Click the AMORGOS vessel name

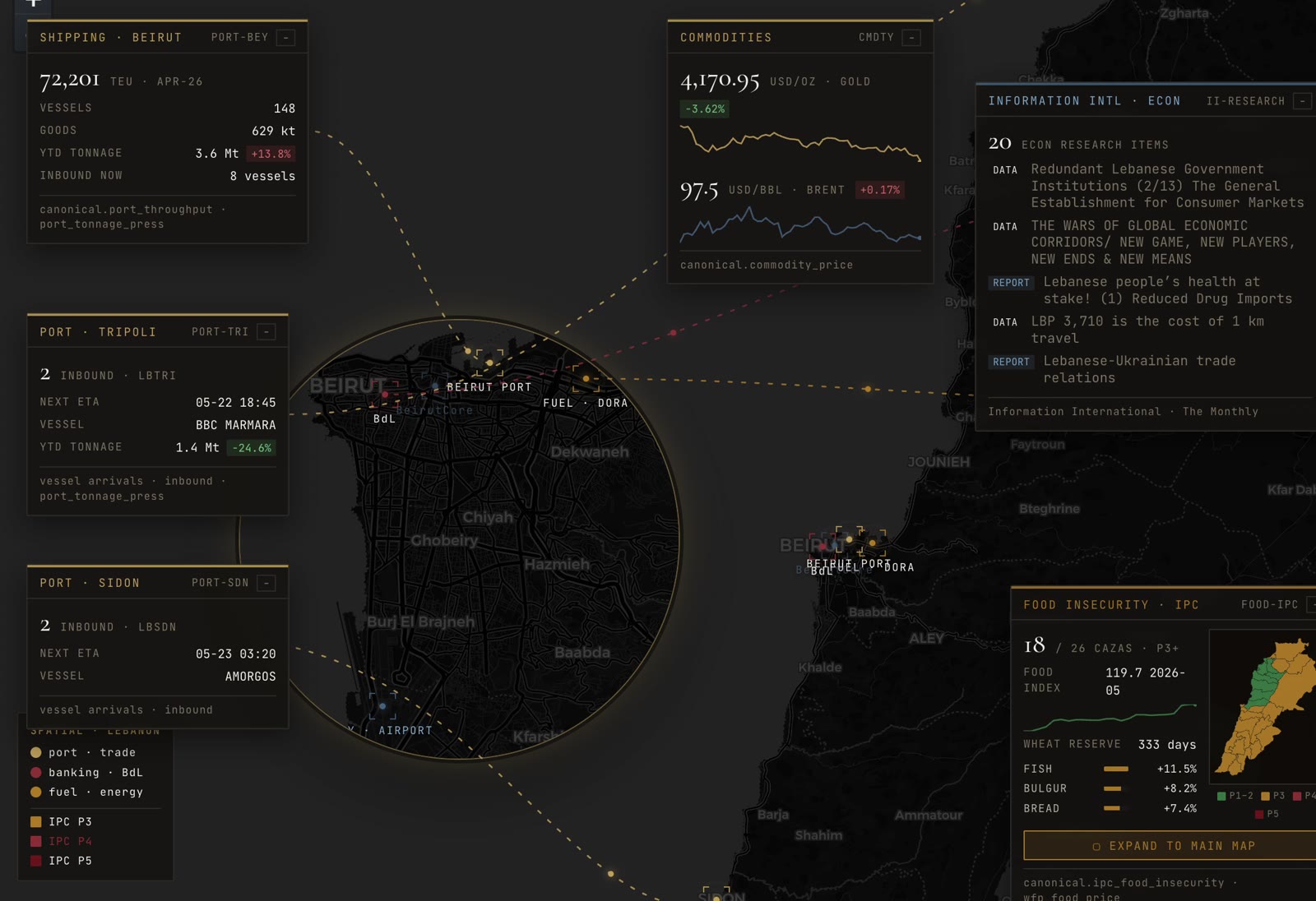click(x=250, y=677)
